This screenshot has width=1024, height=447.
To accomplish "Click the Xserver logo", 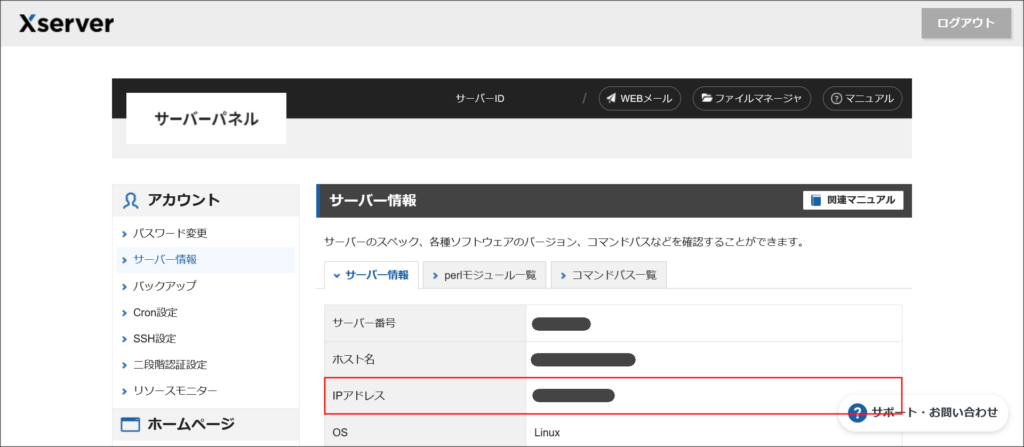I will (x=66, y=23).
